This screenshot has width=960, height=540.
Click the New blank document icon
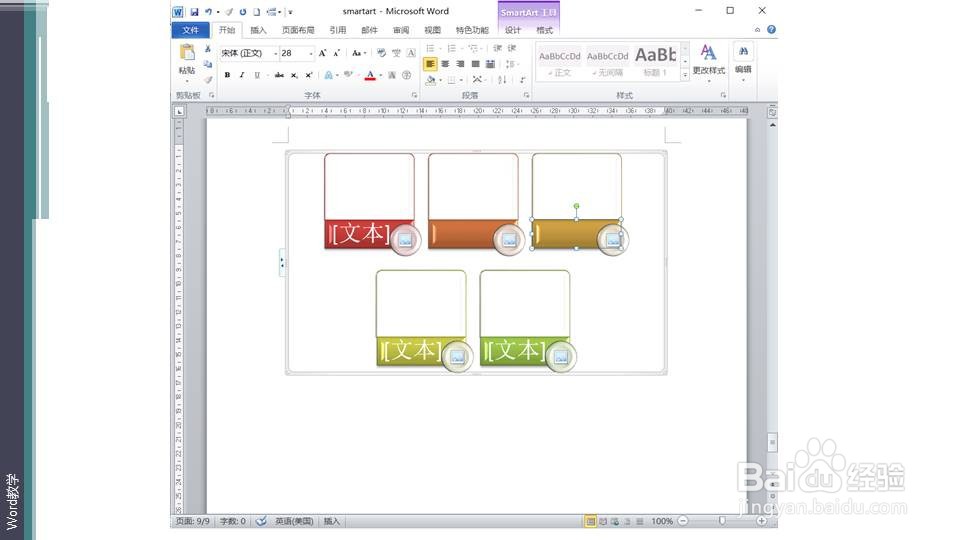(257, 12)
